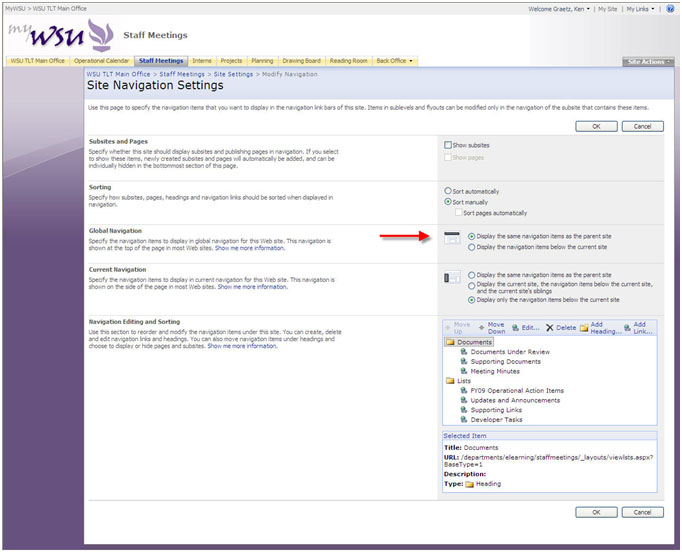
Task: Click the Edit... toolbar item
Action: 525,328
